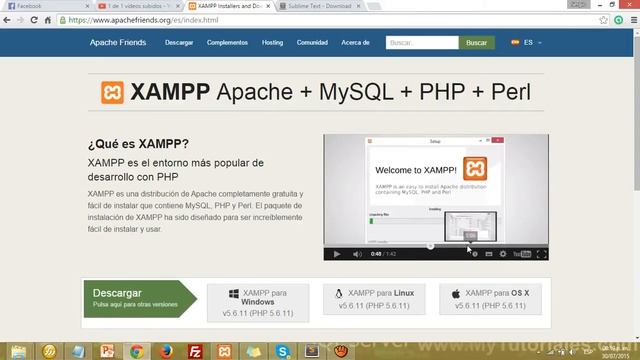The image size is (640, 360).
Task: Open XAMPP control panel from taskbar
Action: [224, 351]
